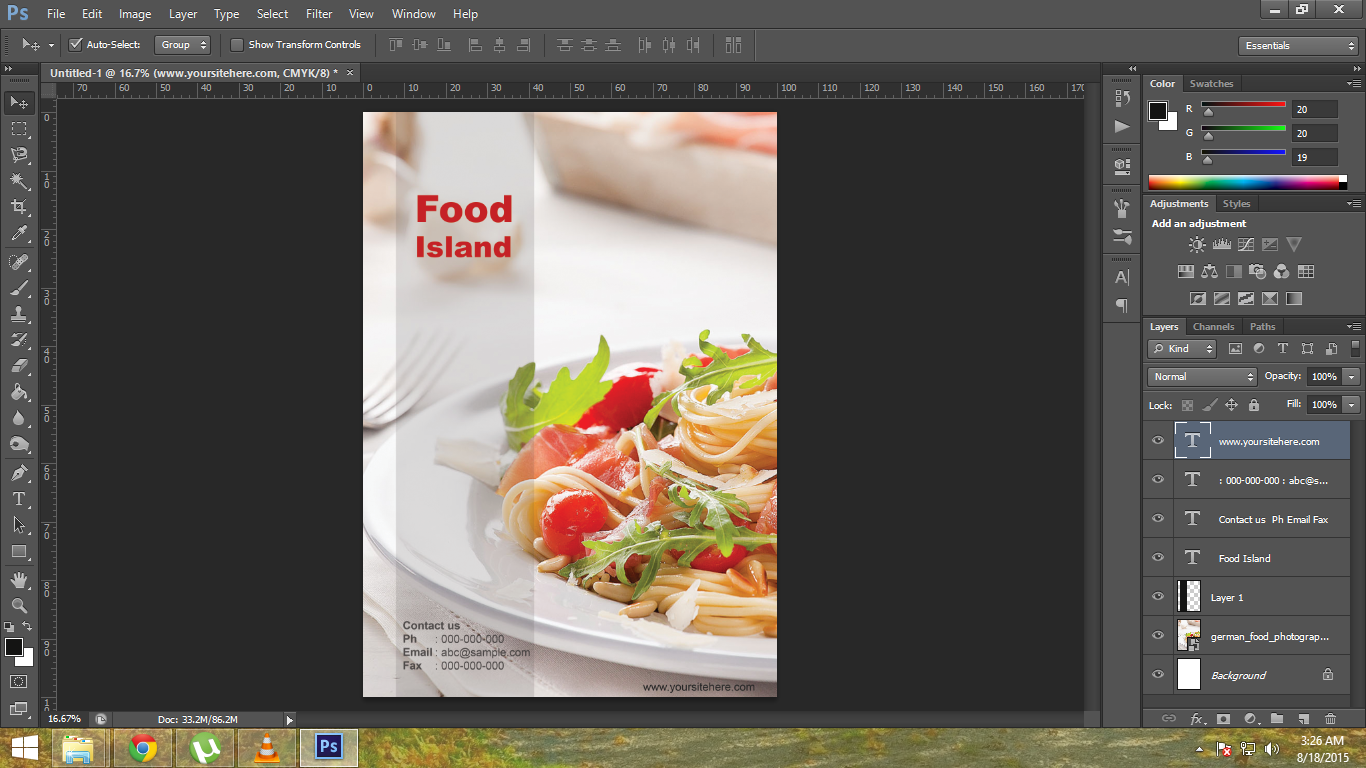Create a new layer in Layers panel
This screenshot has height=768, width=1366.
(x=1304, y=719)
